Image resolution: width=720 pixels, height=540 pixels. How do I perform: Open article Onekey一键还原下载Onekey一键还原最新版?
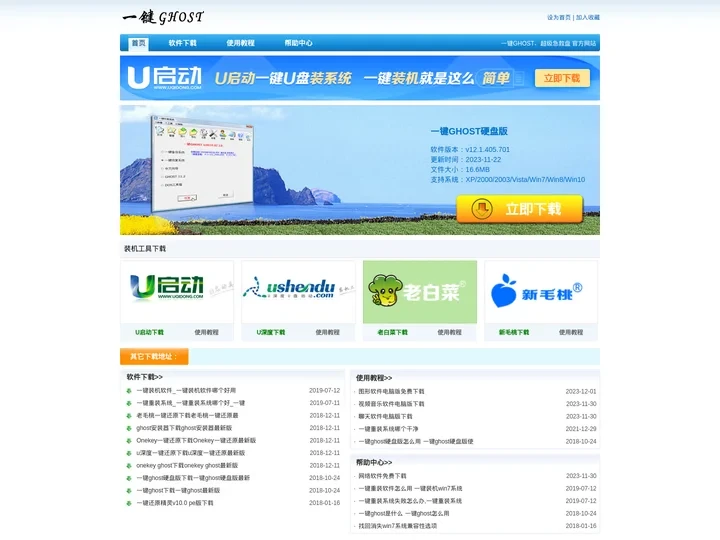(x=196, y=440)
